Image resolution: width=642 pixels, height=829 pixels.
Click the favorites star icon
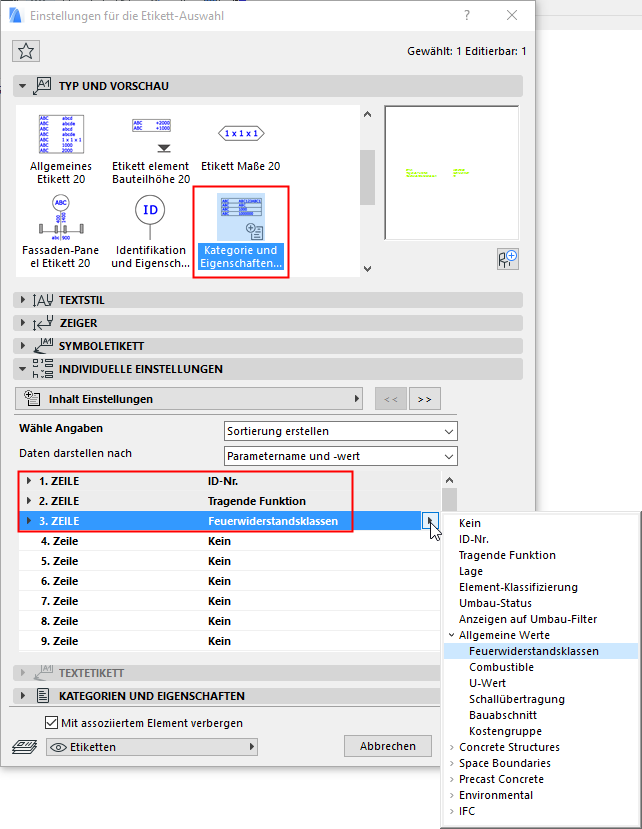pyautogui.click(x=26, y=51)
